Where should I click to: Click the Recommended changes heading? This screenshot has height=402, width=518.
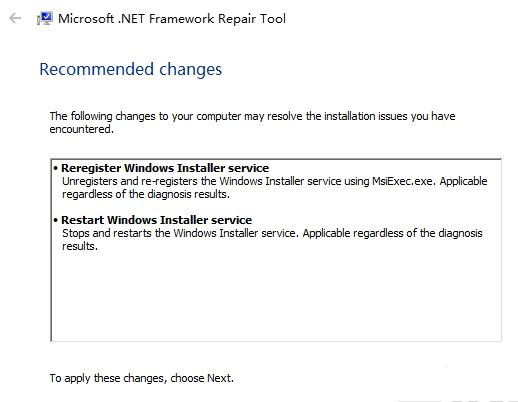pos(130,69)
